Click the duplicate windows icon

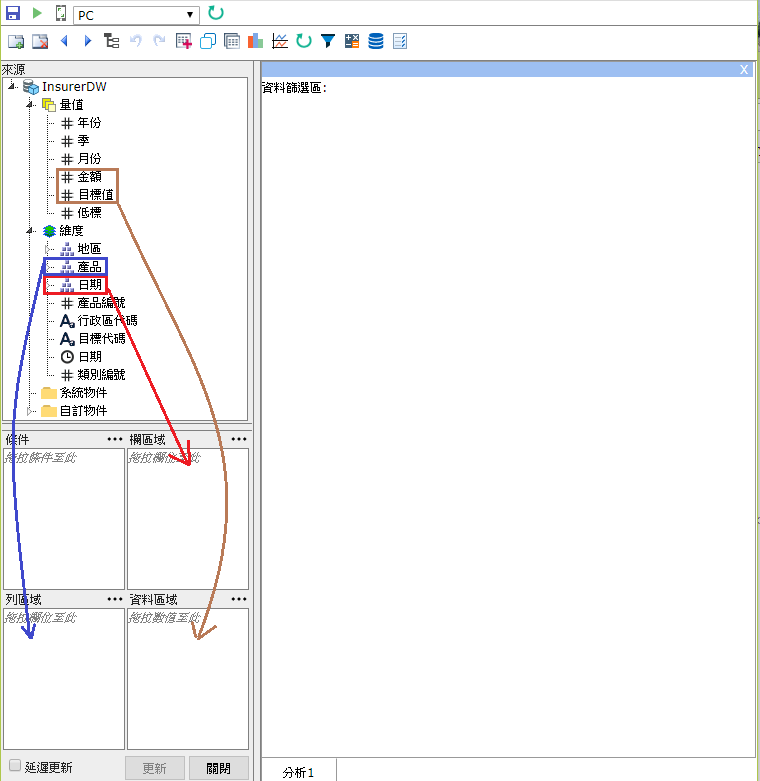click(208, 41)
